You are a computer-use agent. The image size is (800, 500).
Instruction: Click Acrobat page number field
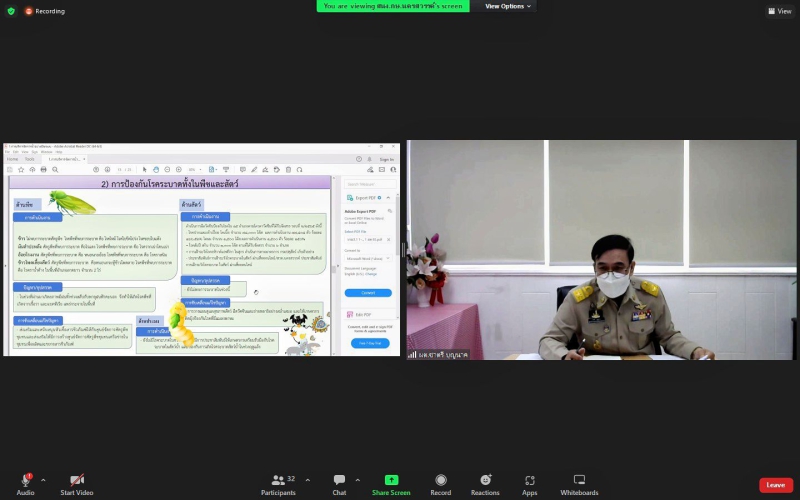pos(120,169)
